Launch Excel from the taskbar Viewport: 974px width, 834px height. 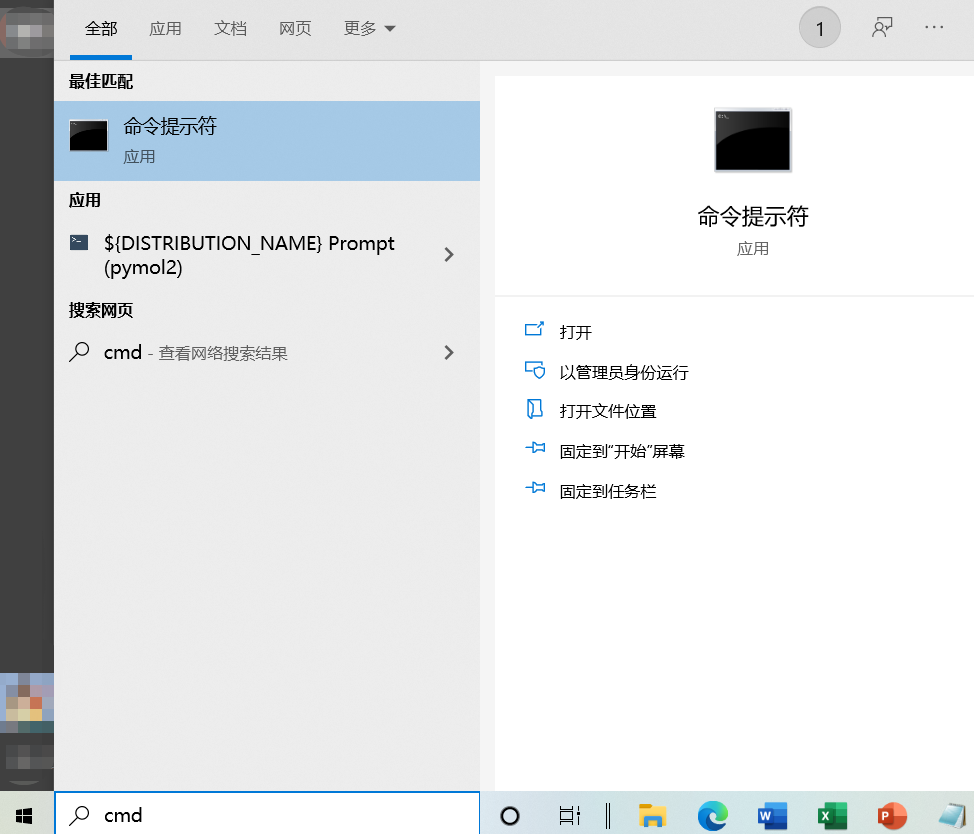(832, 816)
